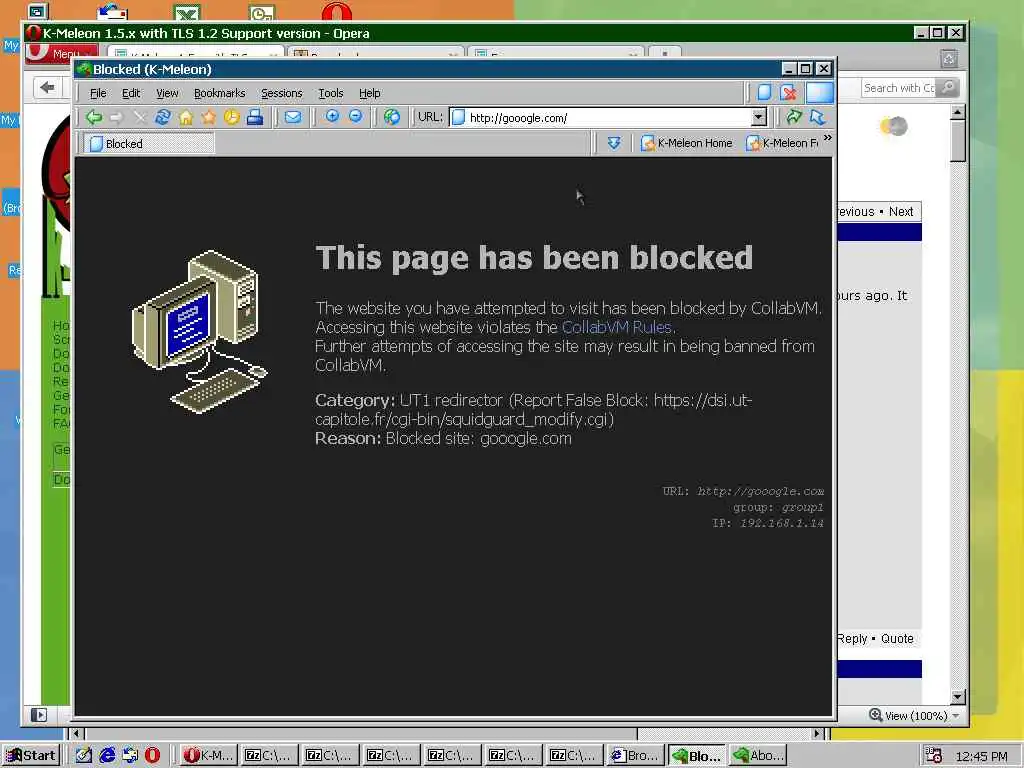The height and width of the screenshot is (768, 1024).
Task: Launch Internet Explorer from quick launch
Action: point(107,756)
